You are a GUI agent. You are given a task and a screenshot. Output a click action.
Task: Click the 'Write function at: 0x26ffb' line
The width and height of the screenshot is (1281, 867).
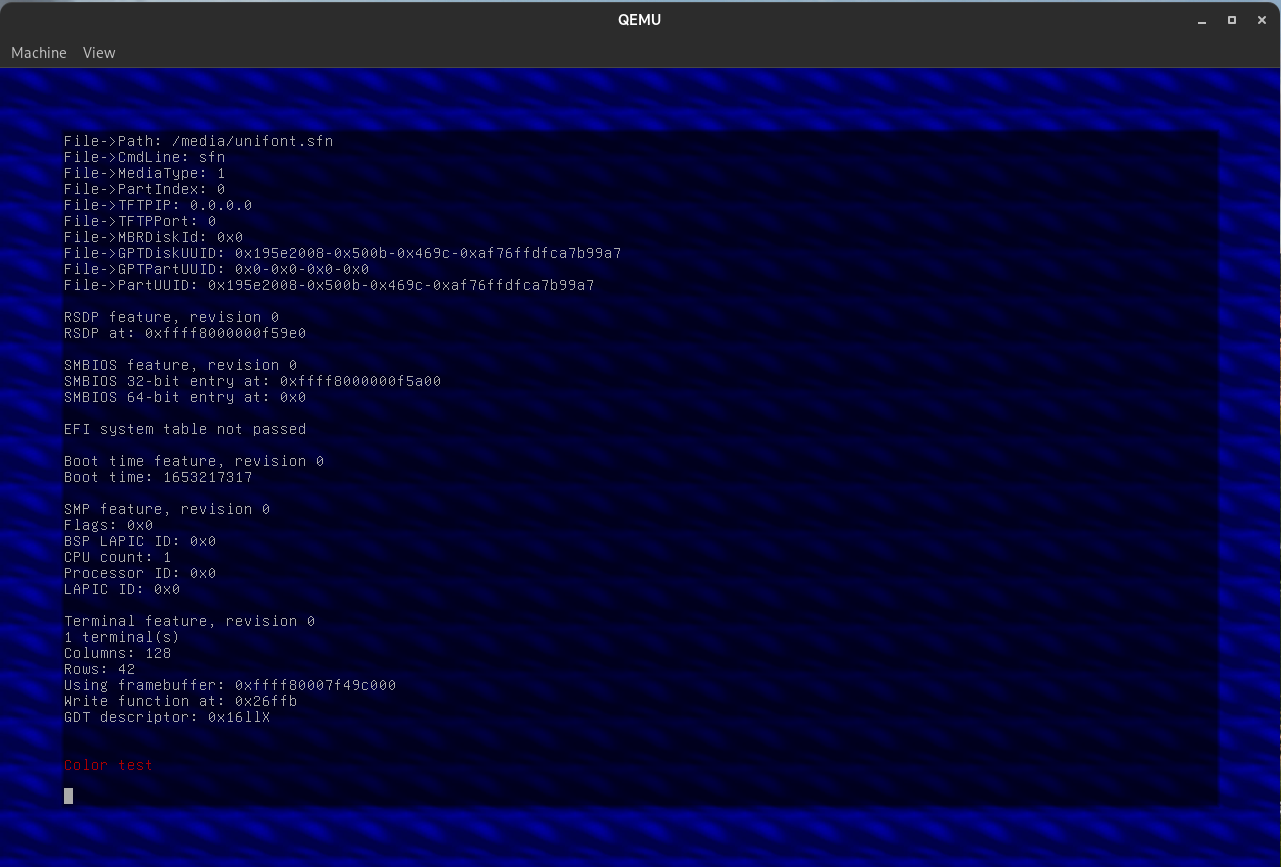coord(180,701)
